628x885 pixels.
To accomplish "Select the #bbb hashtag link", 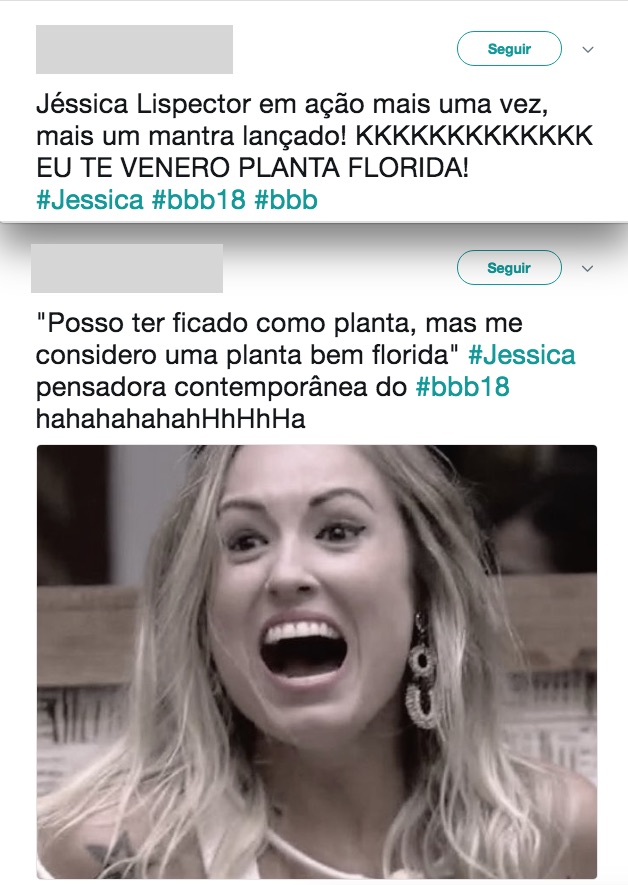I will click(286, 200).
